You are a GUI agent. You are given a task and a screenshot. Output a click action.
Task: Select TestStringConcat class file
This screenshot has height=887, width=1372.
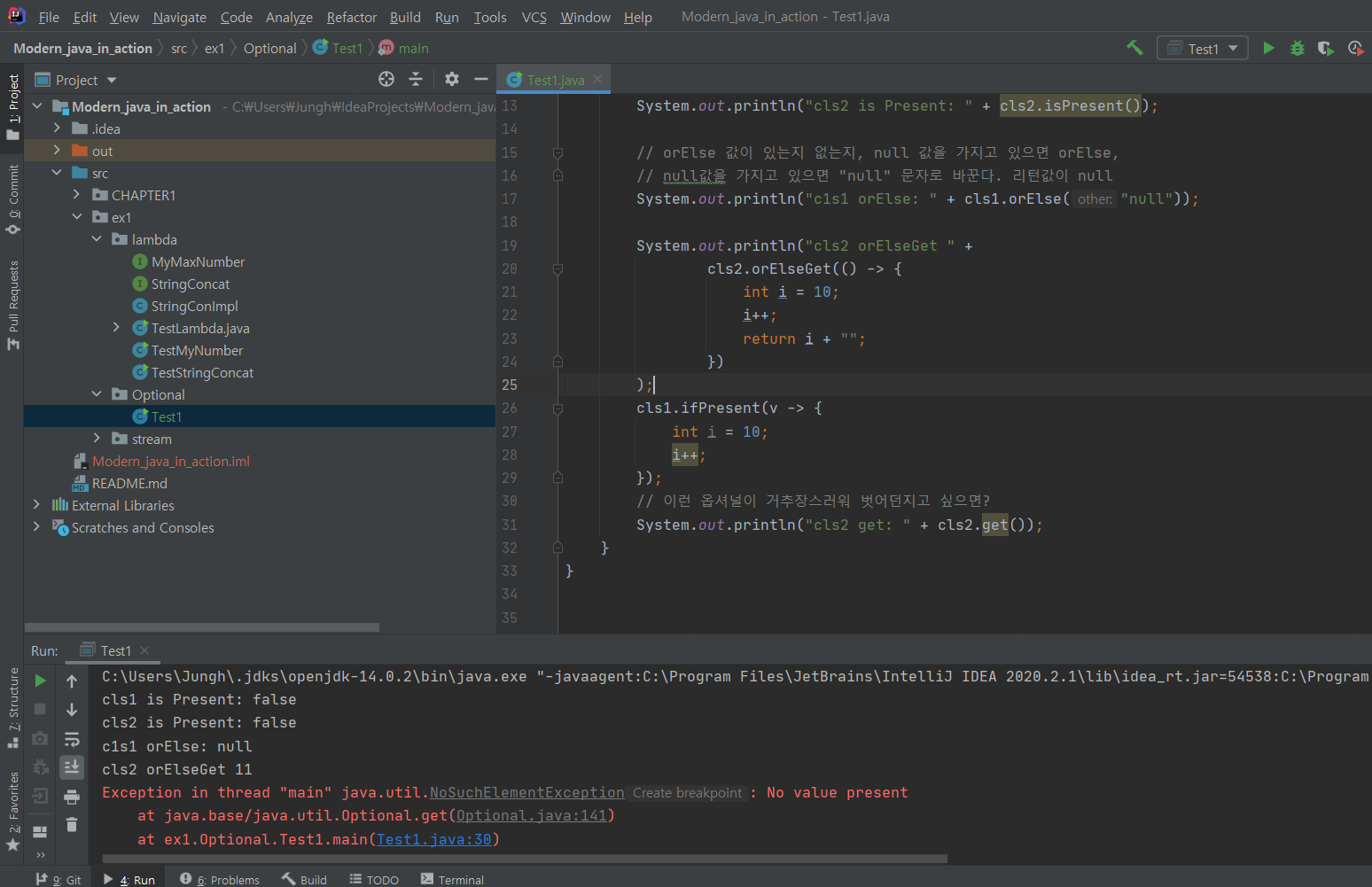coord(201,373)
